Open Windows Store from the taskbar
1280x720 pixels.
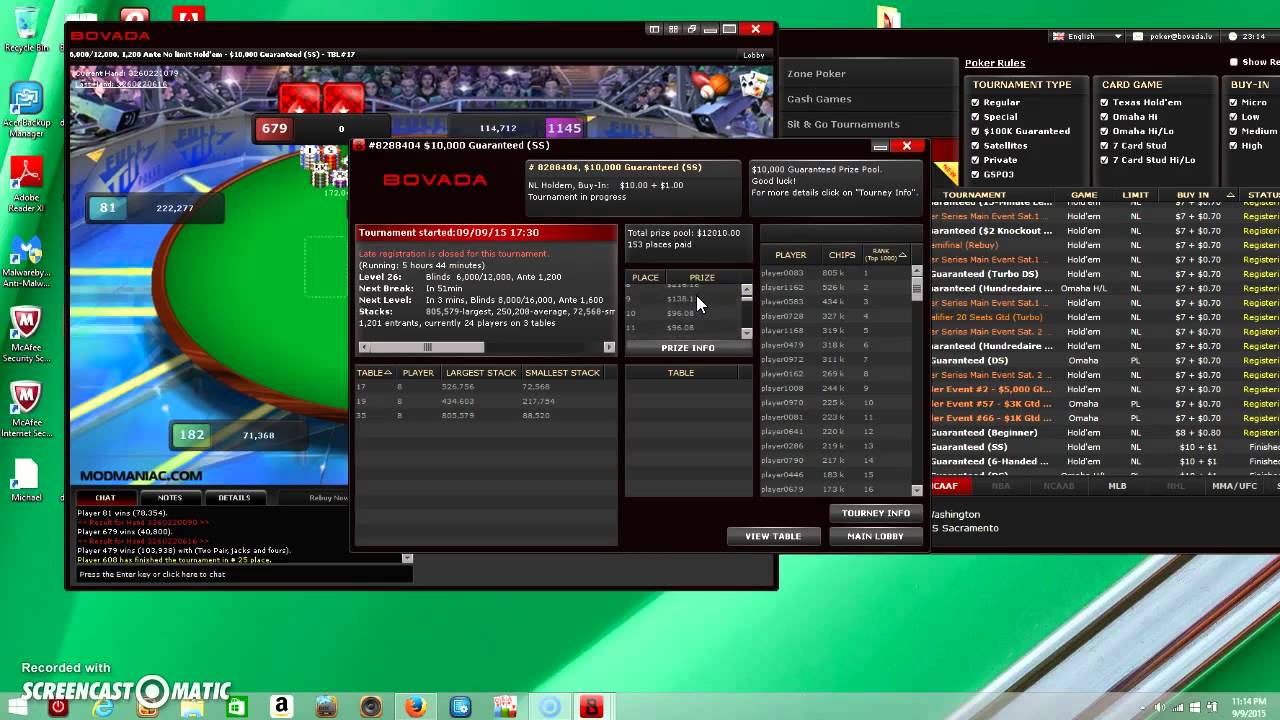236,708
